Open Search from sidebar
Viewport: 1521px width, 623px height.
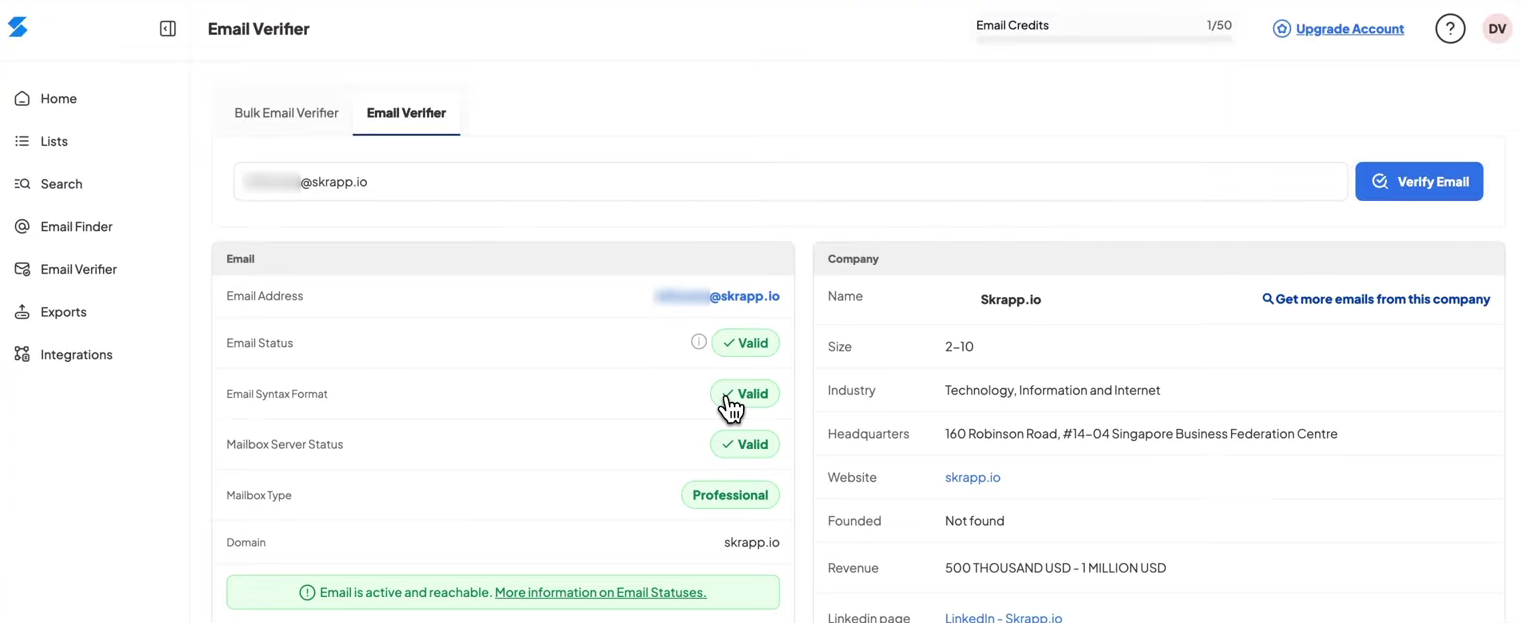[61, 184]
